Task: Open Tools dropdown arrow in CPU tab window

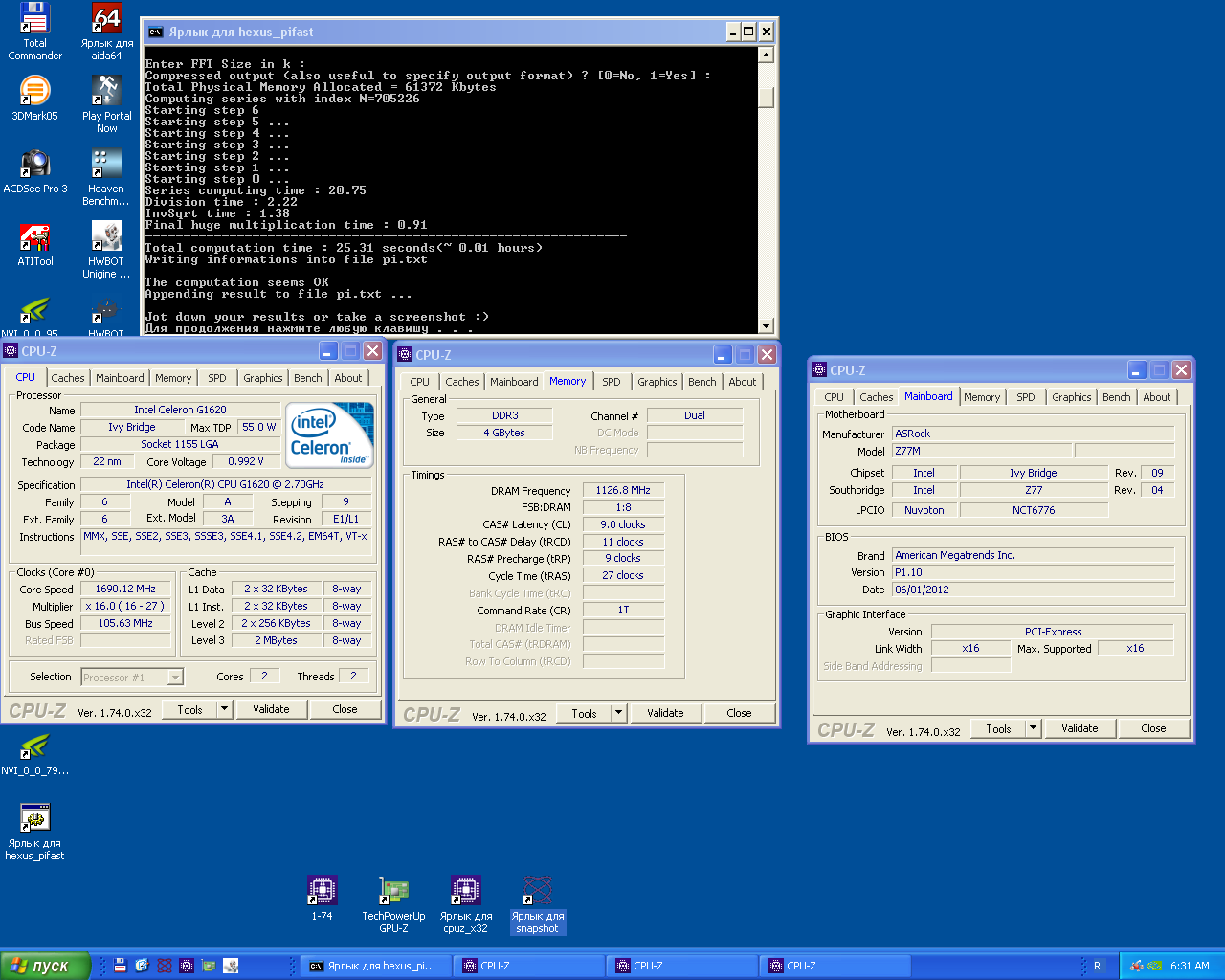Action: click(x=225, y=709)
